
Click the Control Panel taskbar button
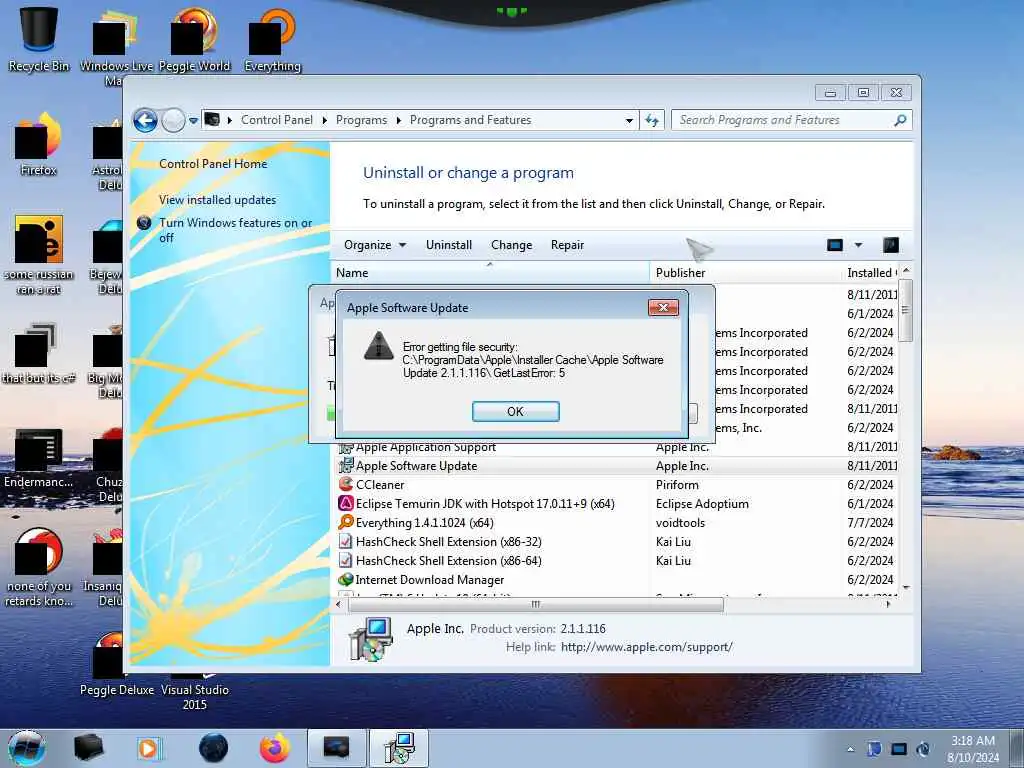click(336, 748)
